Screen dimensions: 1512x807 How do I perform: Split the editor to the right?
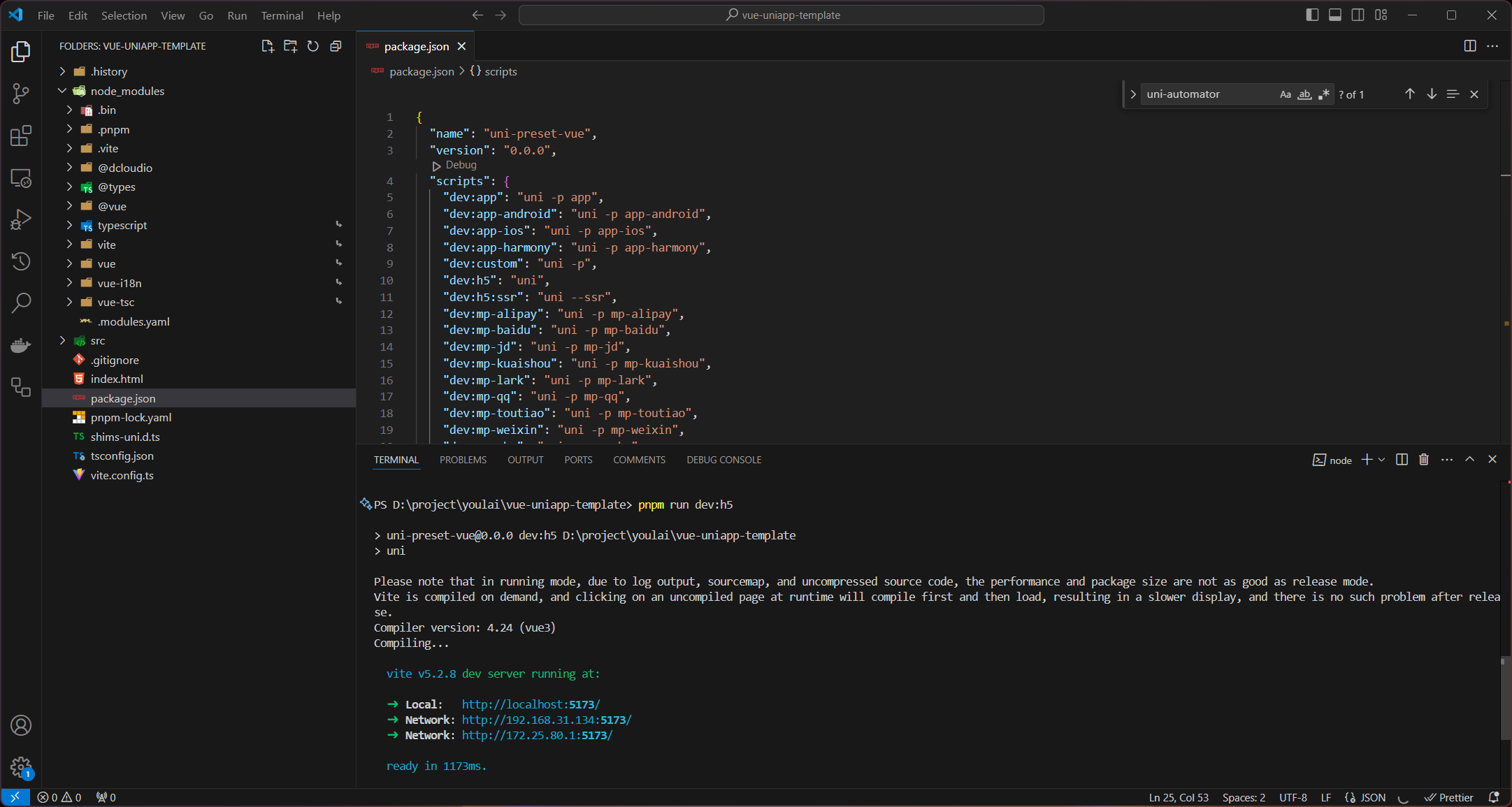coord(1470,46)
